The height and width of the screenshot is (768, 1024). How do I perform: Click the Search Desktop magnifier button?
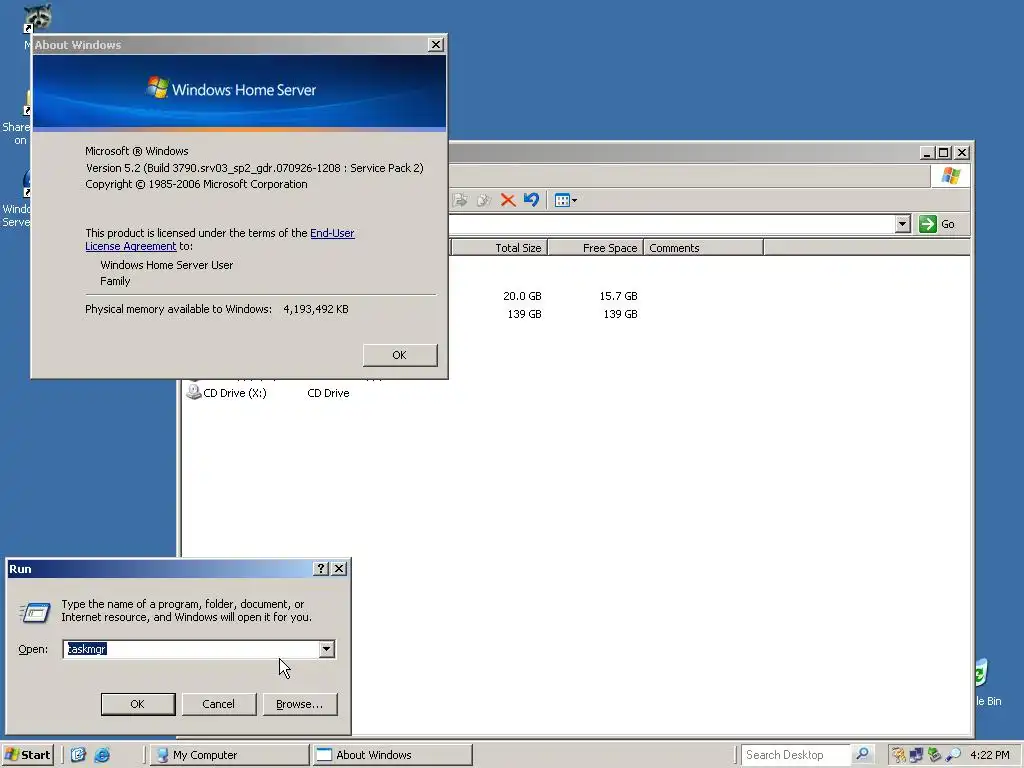click(862, 755)
